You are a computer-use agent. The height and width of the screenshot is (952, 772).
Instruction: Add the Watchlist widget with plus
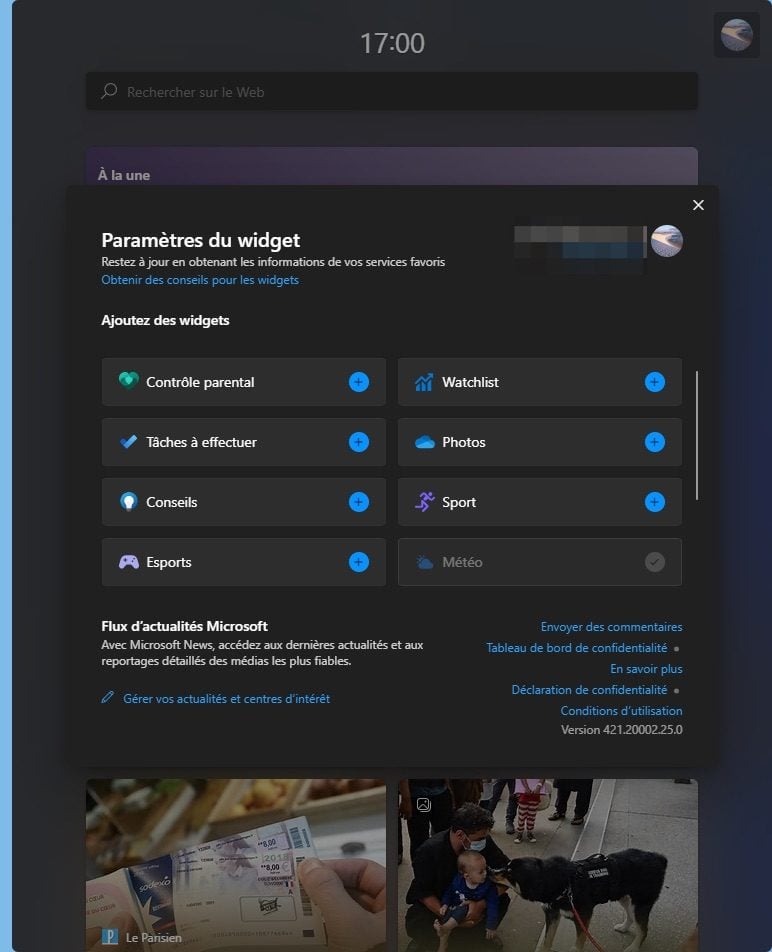[654, 382]
